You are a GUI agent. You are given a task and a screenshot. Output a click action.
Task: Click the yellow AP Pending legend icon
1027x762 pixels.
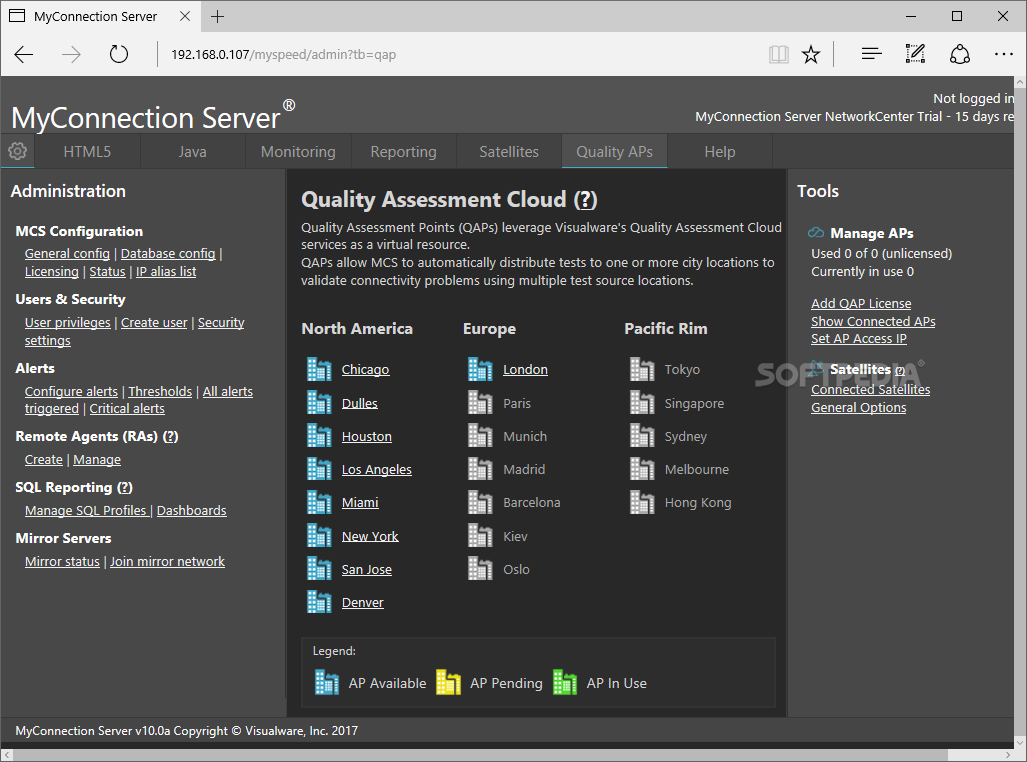tap(449, 682)
